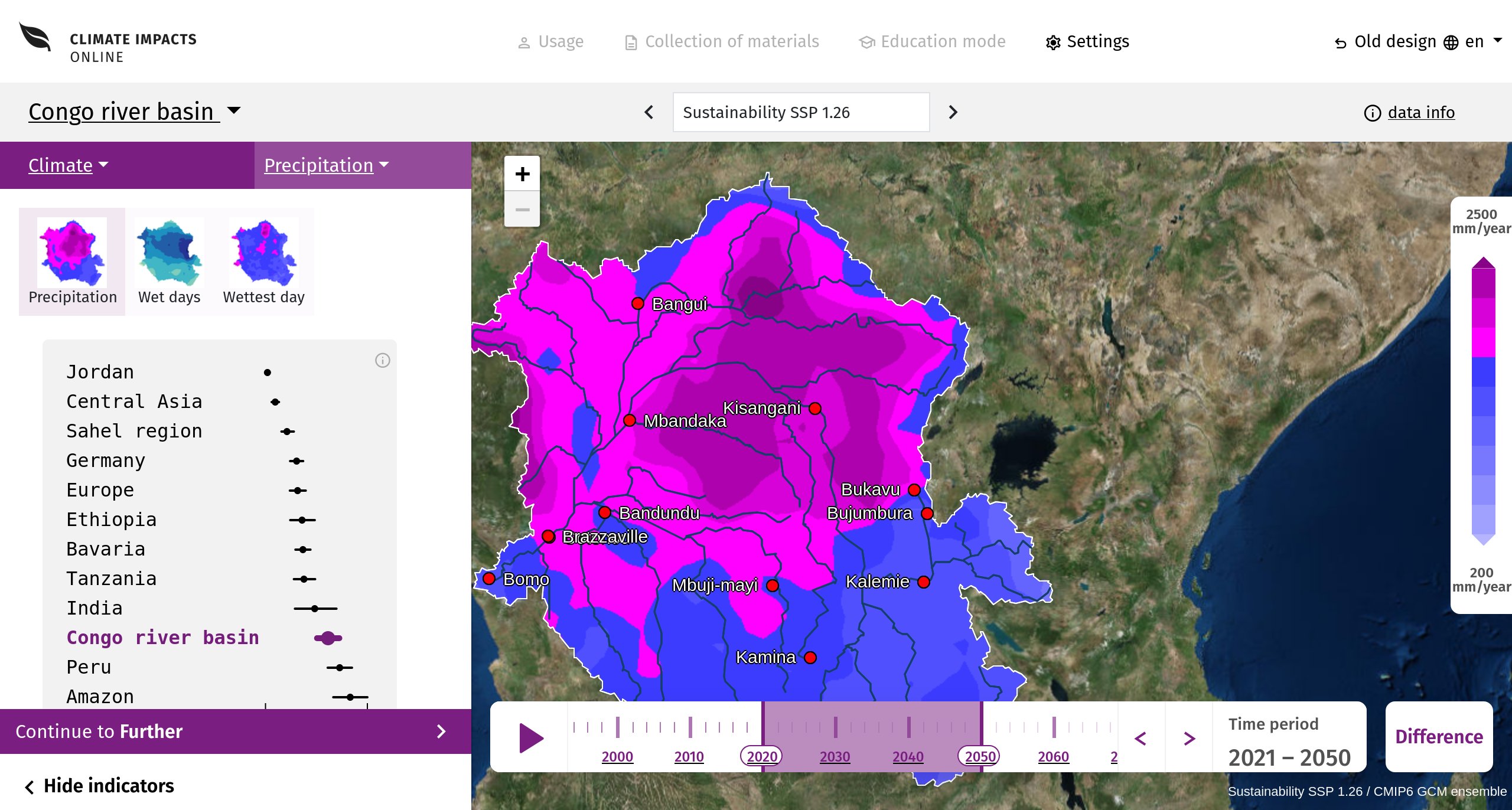
Task: Open the Sustainability SSP 1.26 scenario box
Action: coord(801,112)
